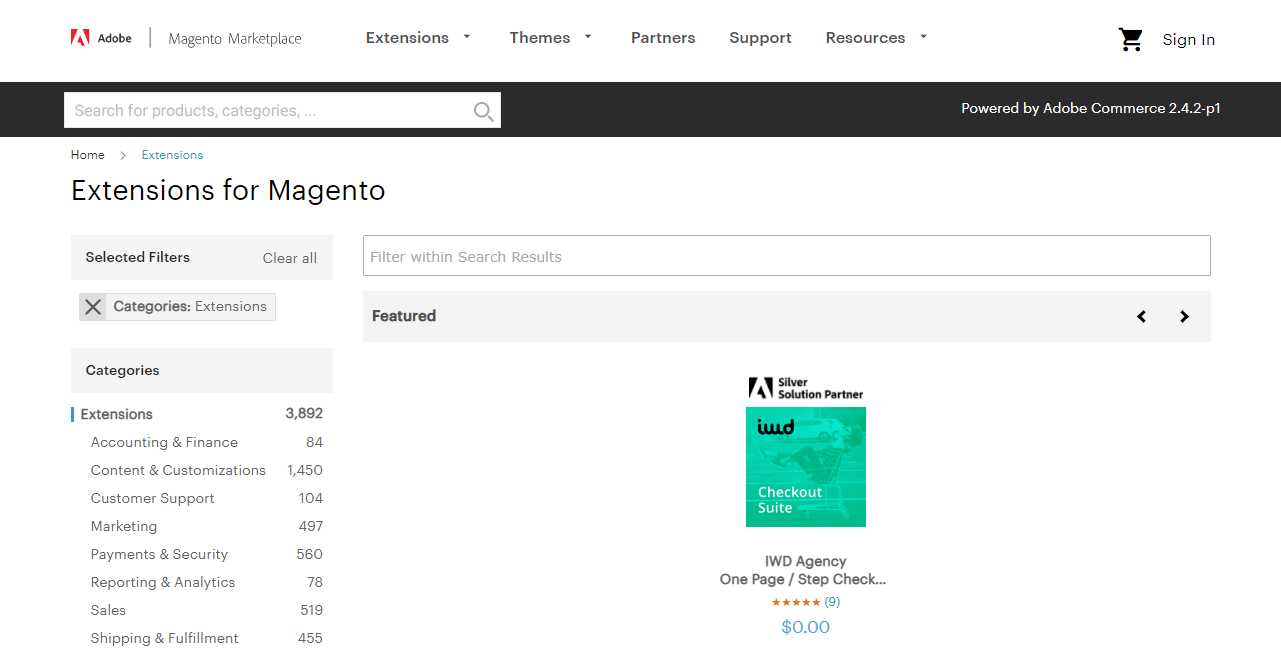1281x652 pixels.
Task: Click the Silver Solution Partner badge
Action: [806, 388]
